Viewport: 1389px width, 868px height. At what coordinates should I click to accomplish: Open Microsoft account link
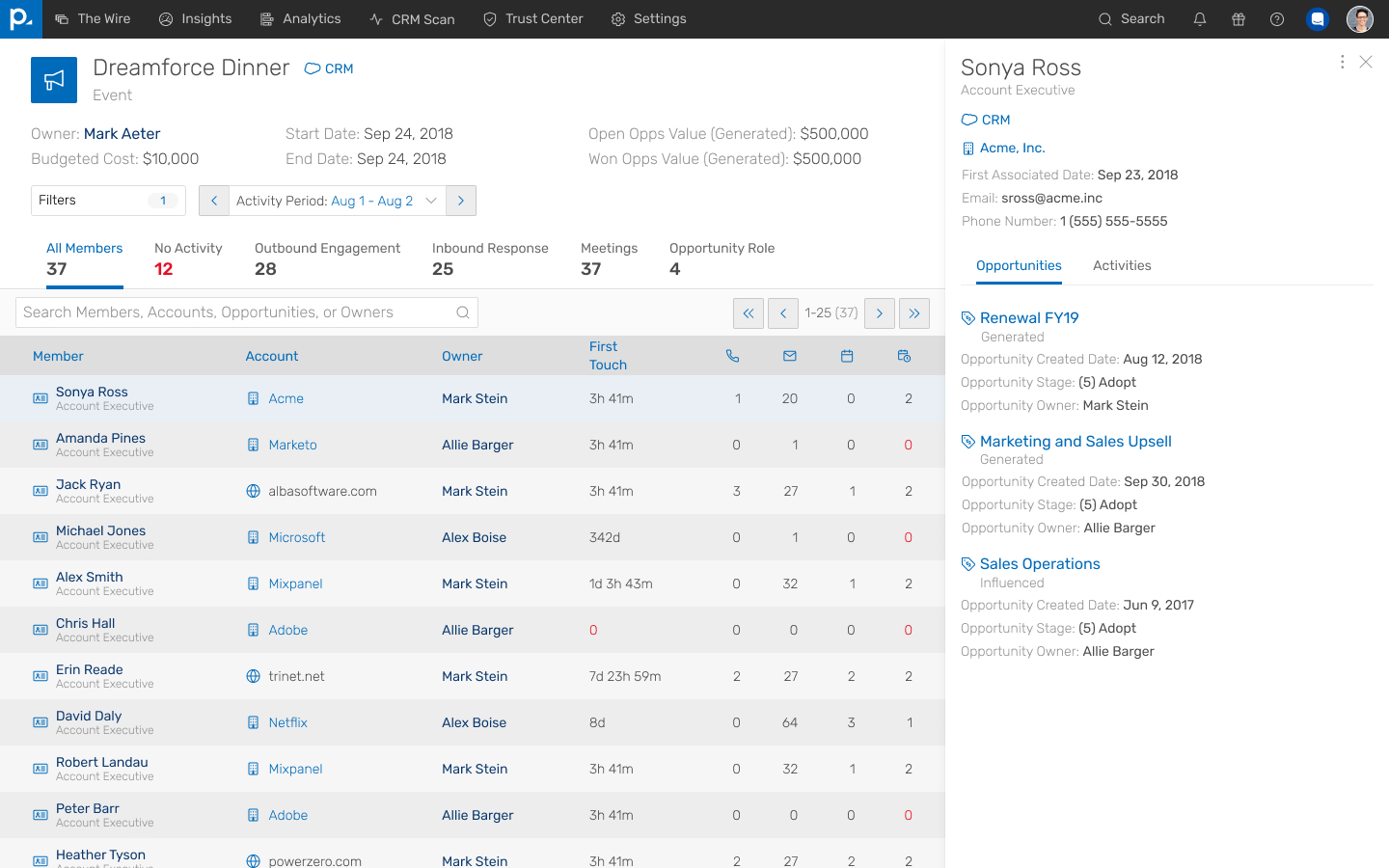297,537
